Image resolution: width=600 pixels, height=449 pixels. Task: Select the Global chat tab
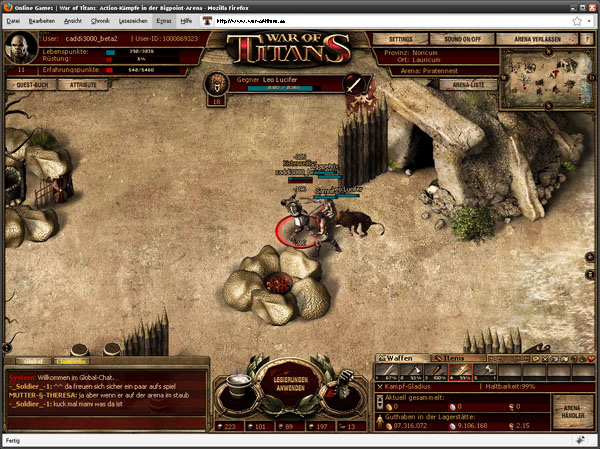click(x=33, y=360)
